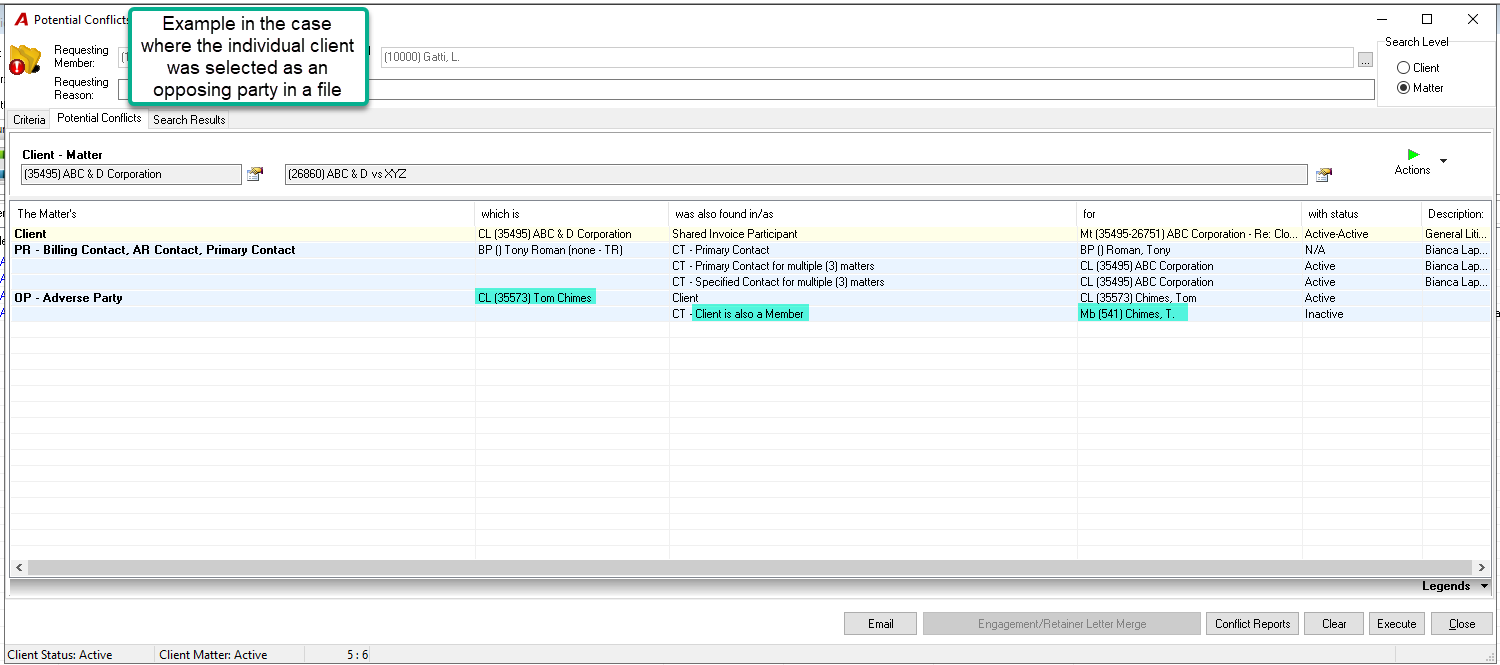The height and width of the screenshot is (665, 1500).
Task: Click "Client Status: Active" in the status bar
Action: click(x=60, y=655)
